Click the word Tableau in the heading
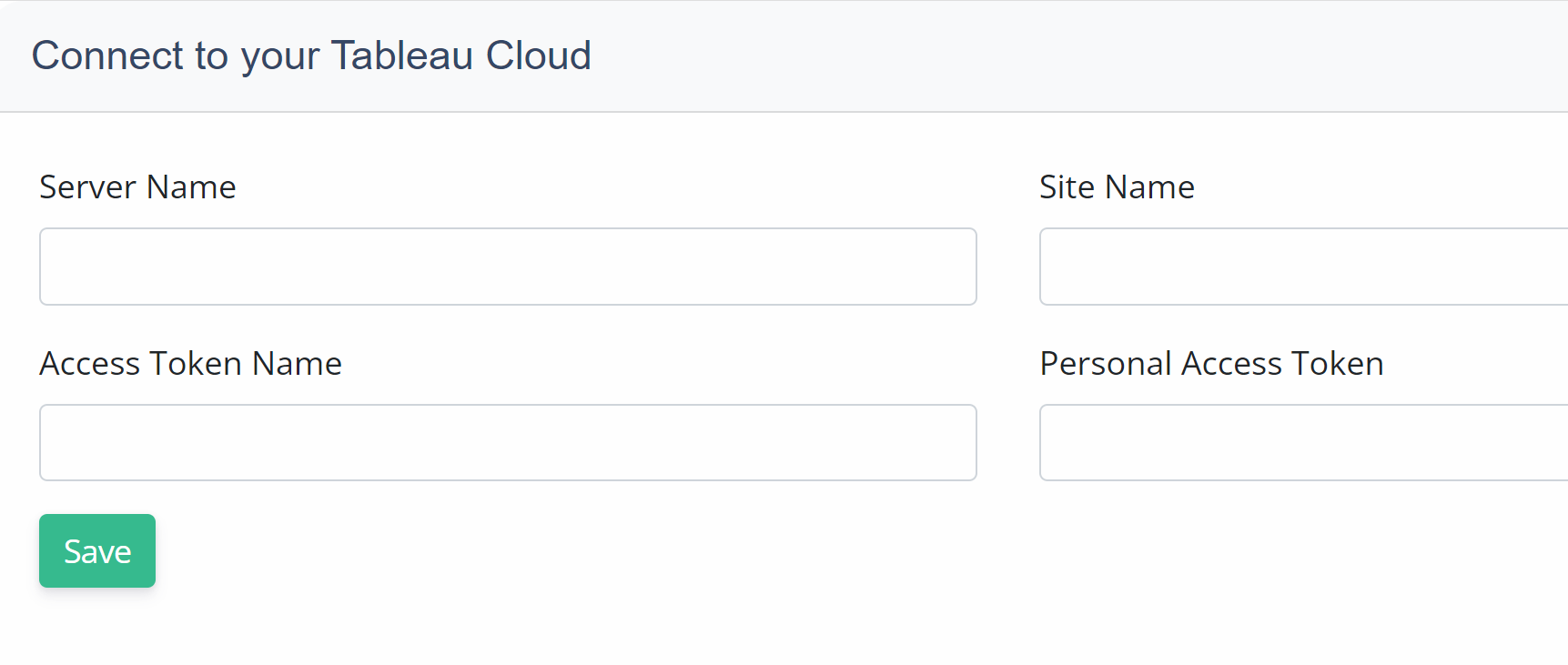Screen dimensions: 1568x665 pyautogui.click(x=401, y=55)
